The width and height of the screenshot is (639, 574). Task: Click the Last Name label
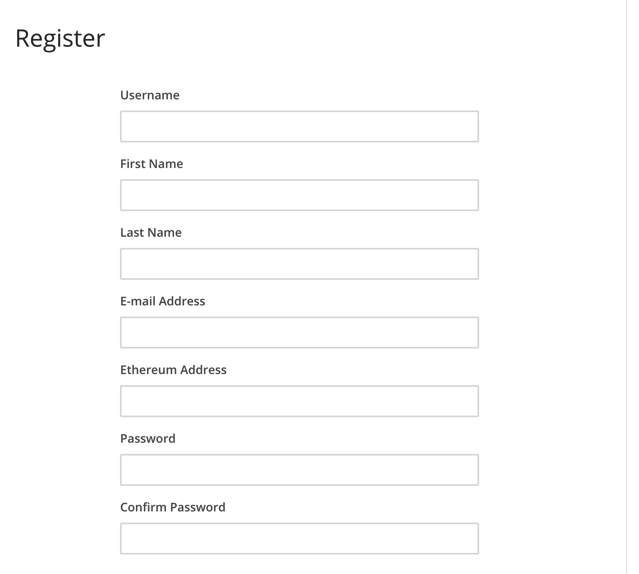(151, 232)
